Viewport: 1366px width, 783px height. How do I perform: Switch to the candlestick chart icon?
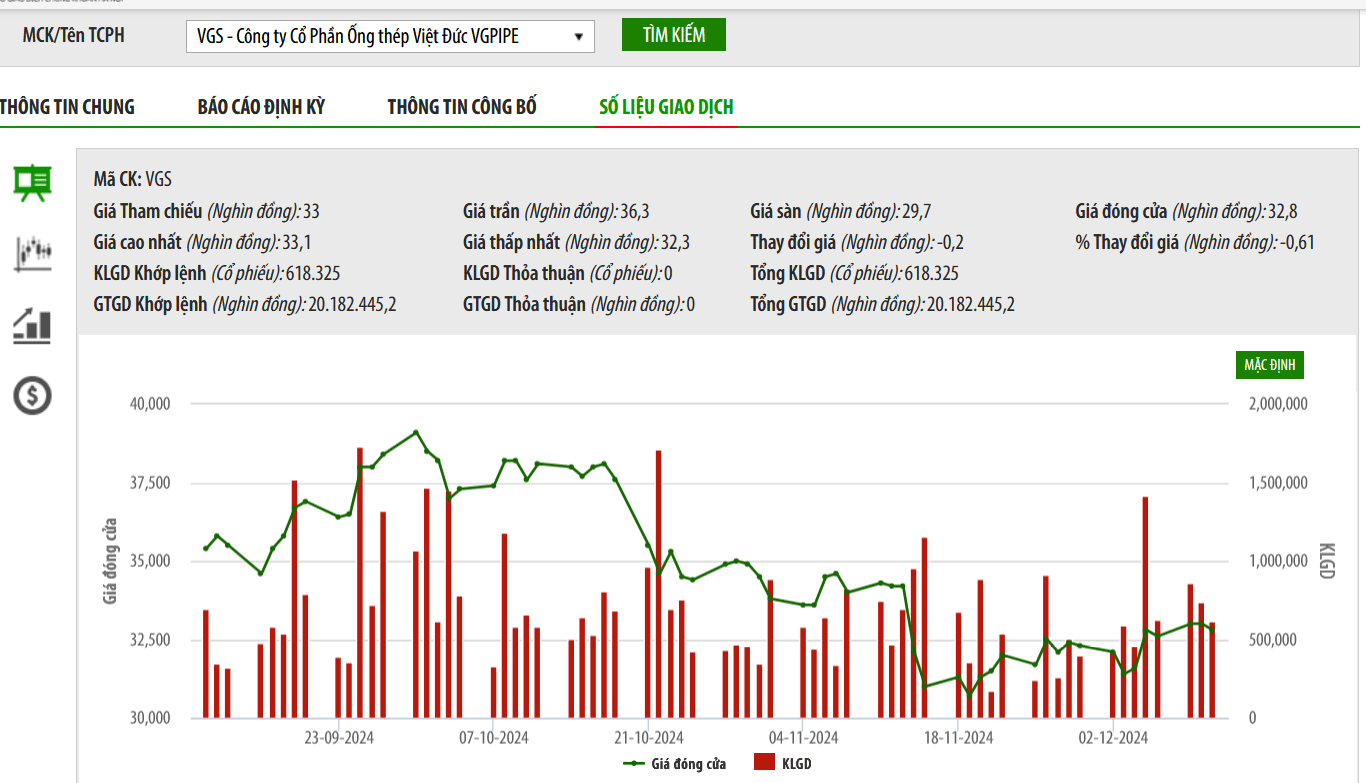(x=32, y=254)
